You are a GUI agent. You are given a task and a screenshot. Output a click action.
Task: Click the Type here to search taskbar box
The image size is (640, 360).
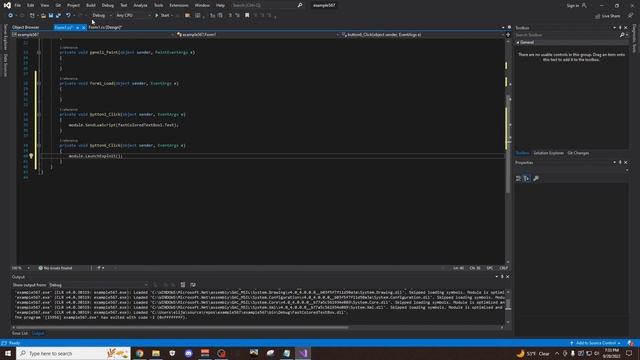point(73,353)
